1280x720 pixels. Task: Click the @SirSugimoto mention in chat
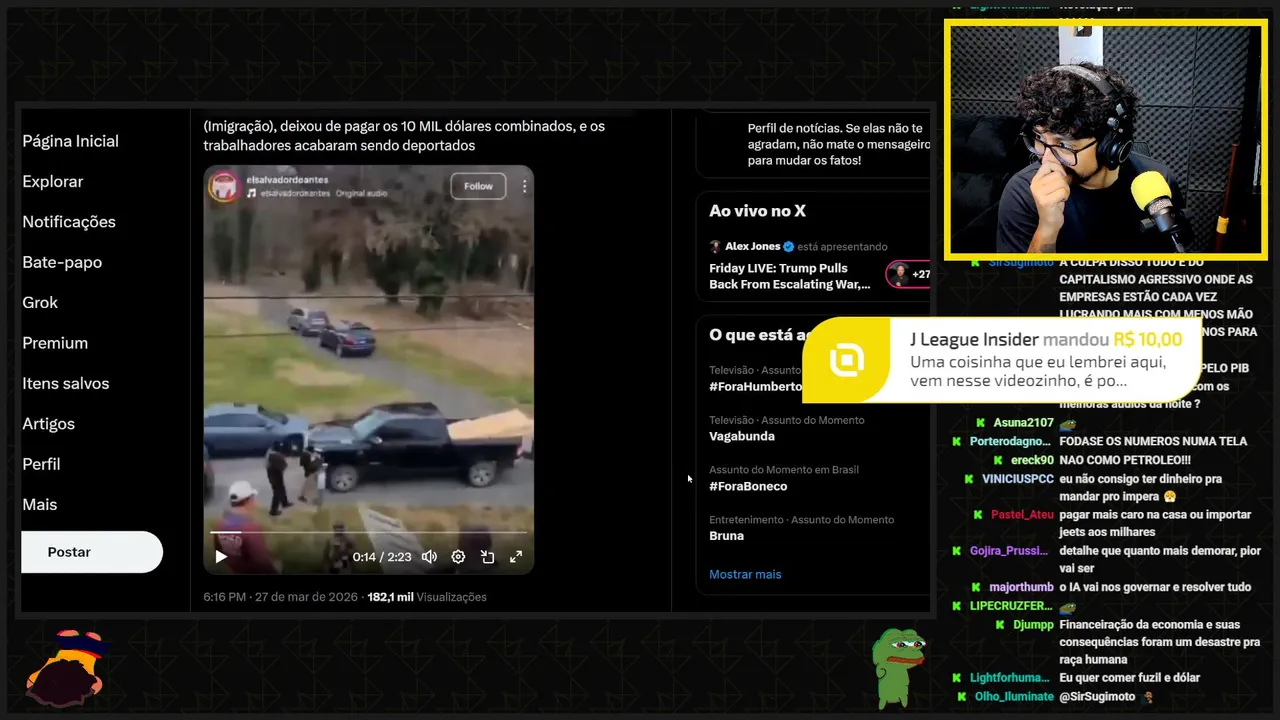pos(1097,696)
